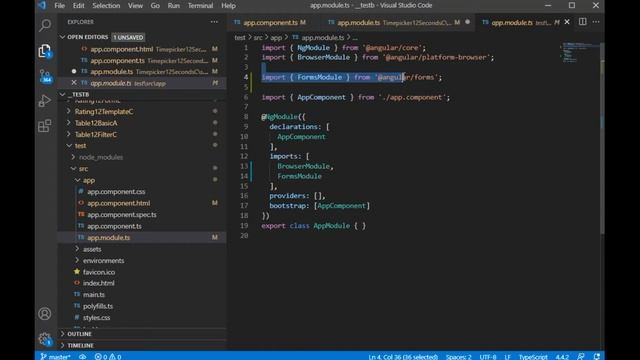This screenshot has height=360, width=640.
Task: Expand the assets folder
Action: 78,249
